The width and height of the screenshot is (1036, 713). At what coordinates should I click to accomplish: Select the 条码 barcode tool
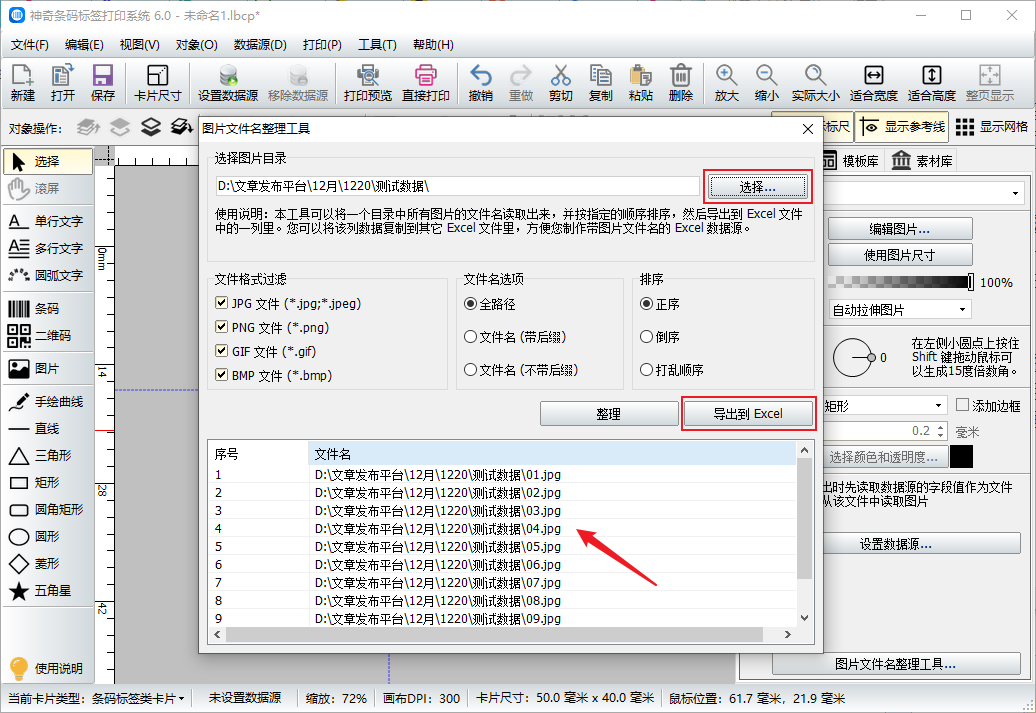click(x=48, y=309)
